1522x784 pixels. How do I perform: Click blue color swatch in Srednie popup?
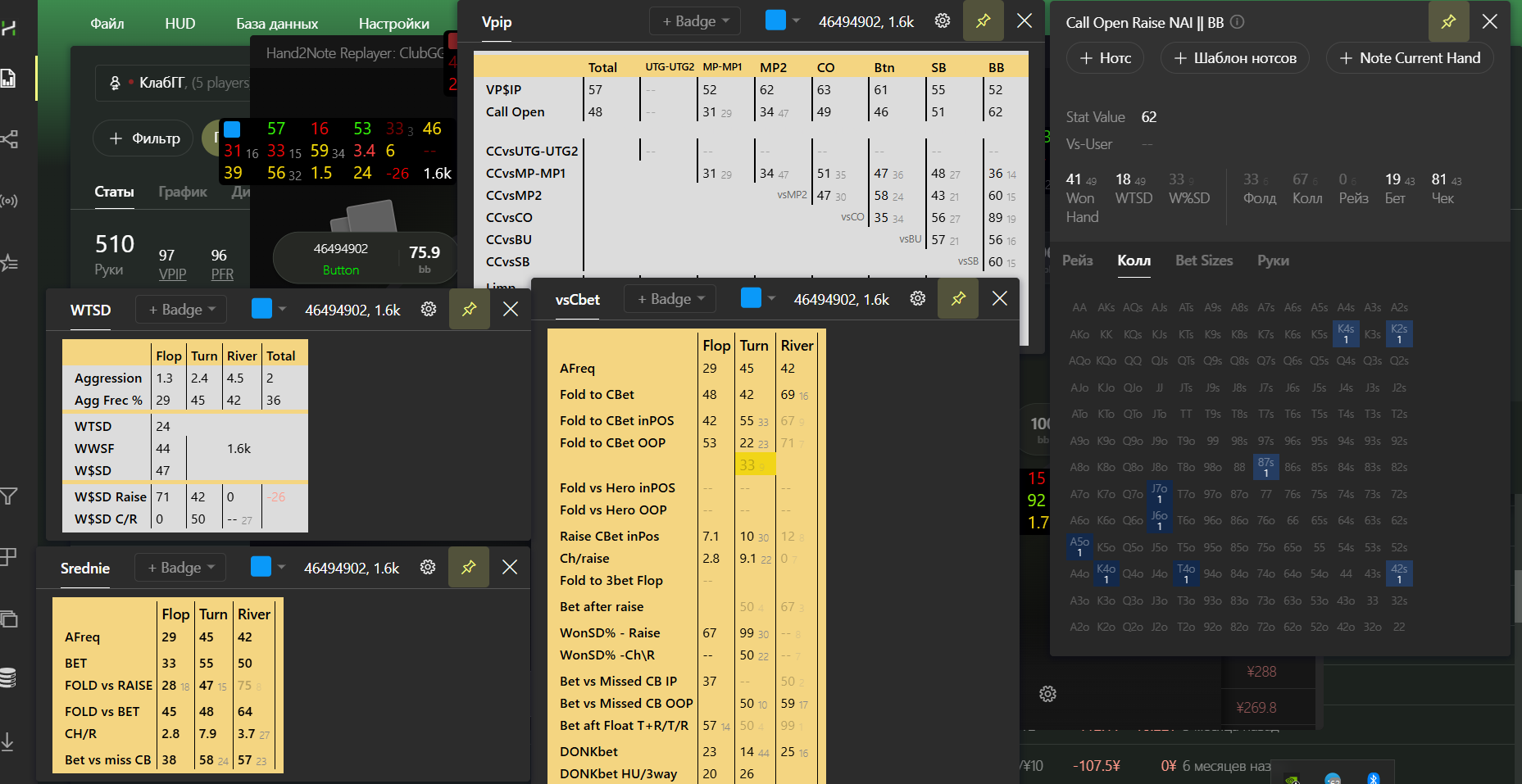[261, 566]
